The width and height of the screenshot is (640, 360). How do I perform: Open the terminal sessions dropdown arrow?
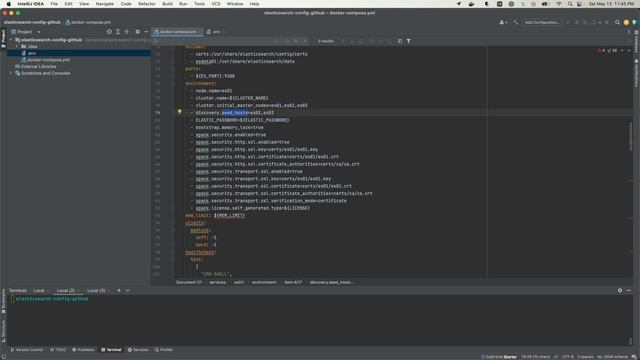coord(127,291)
